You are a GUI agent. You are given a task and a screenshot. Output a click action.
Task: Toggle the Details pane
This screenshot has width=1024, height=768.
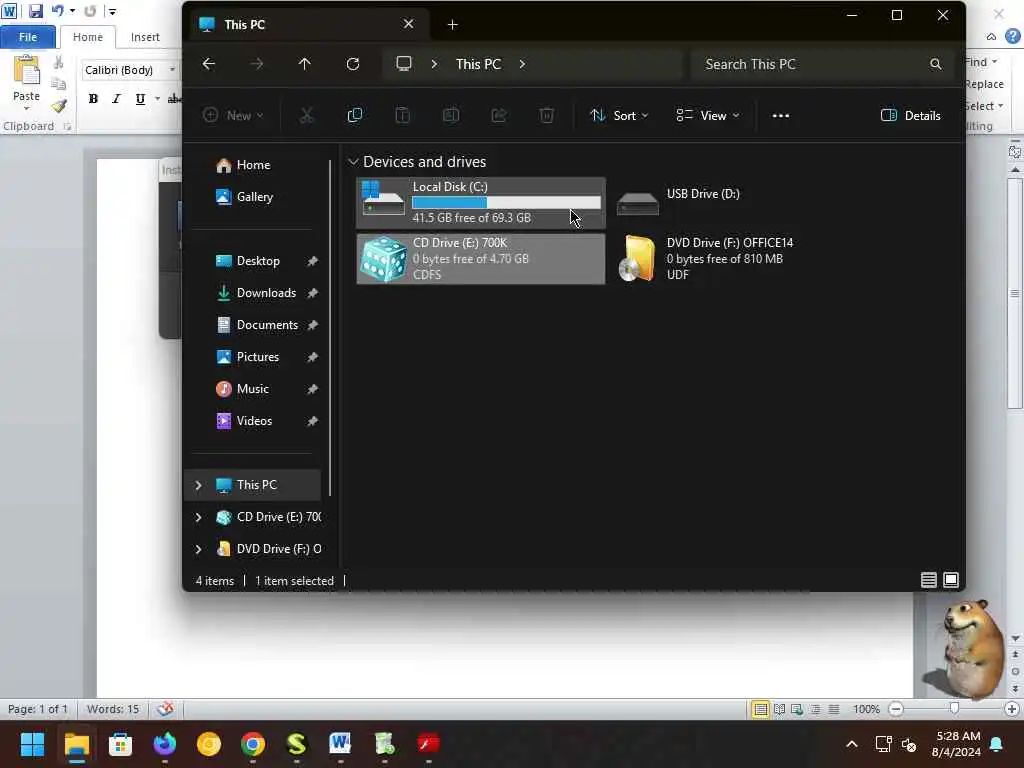(910, 116)
